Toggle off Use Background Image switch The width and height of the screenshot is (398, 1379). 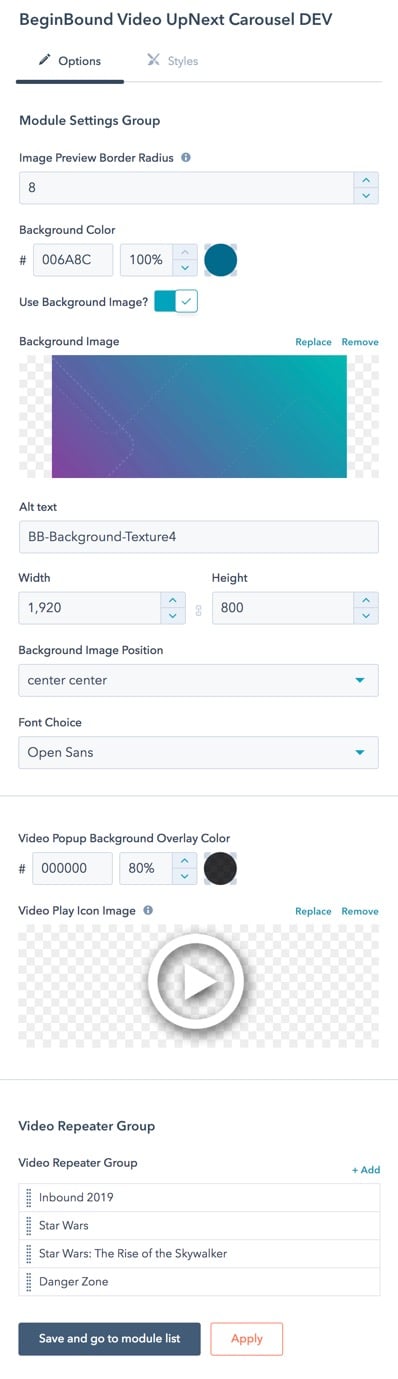pos(176,300)
